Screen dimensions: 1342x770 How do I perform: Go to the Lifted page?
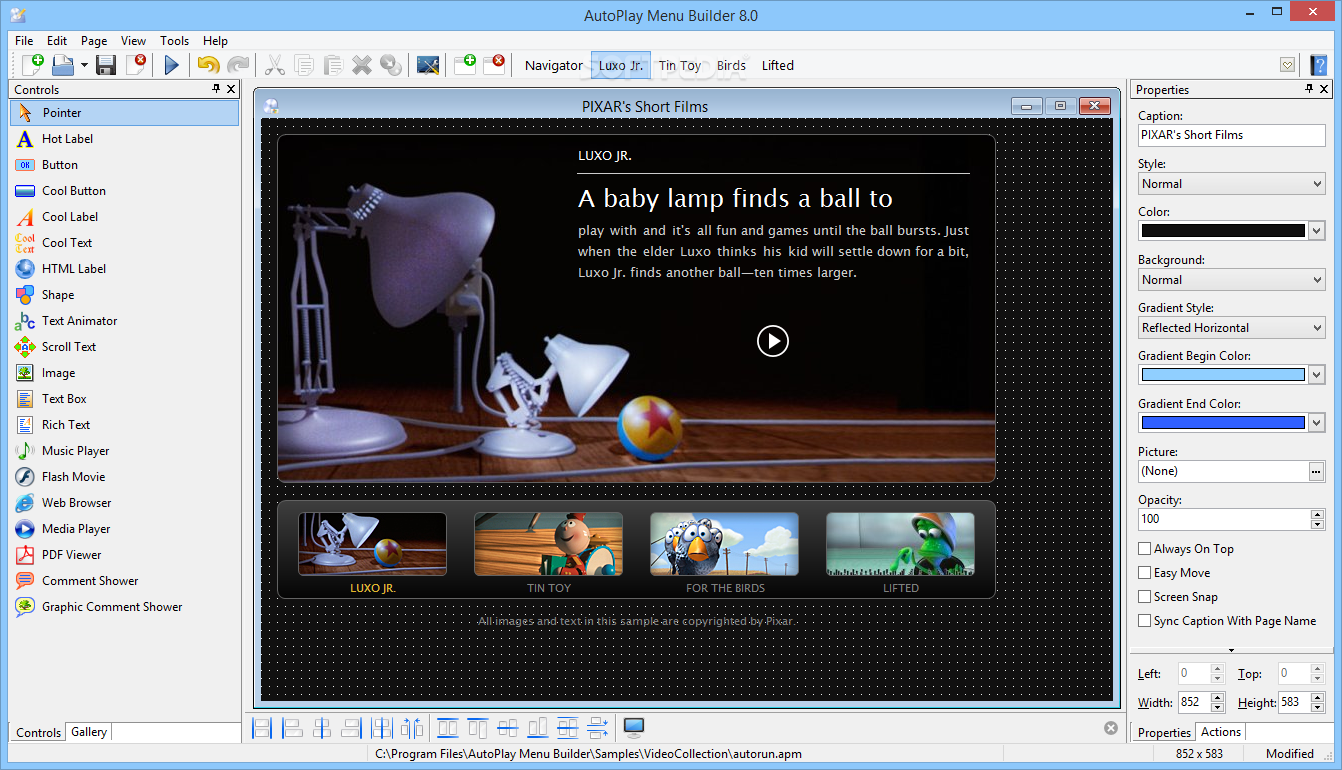pos(778,66)
